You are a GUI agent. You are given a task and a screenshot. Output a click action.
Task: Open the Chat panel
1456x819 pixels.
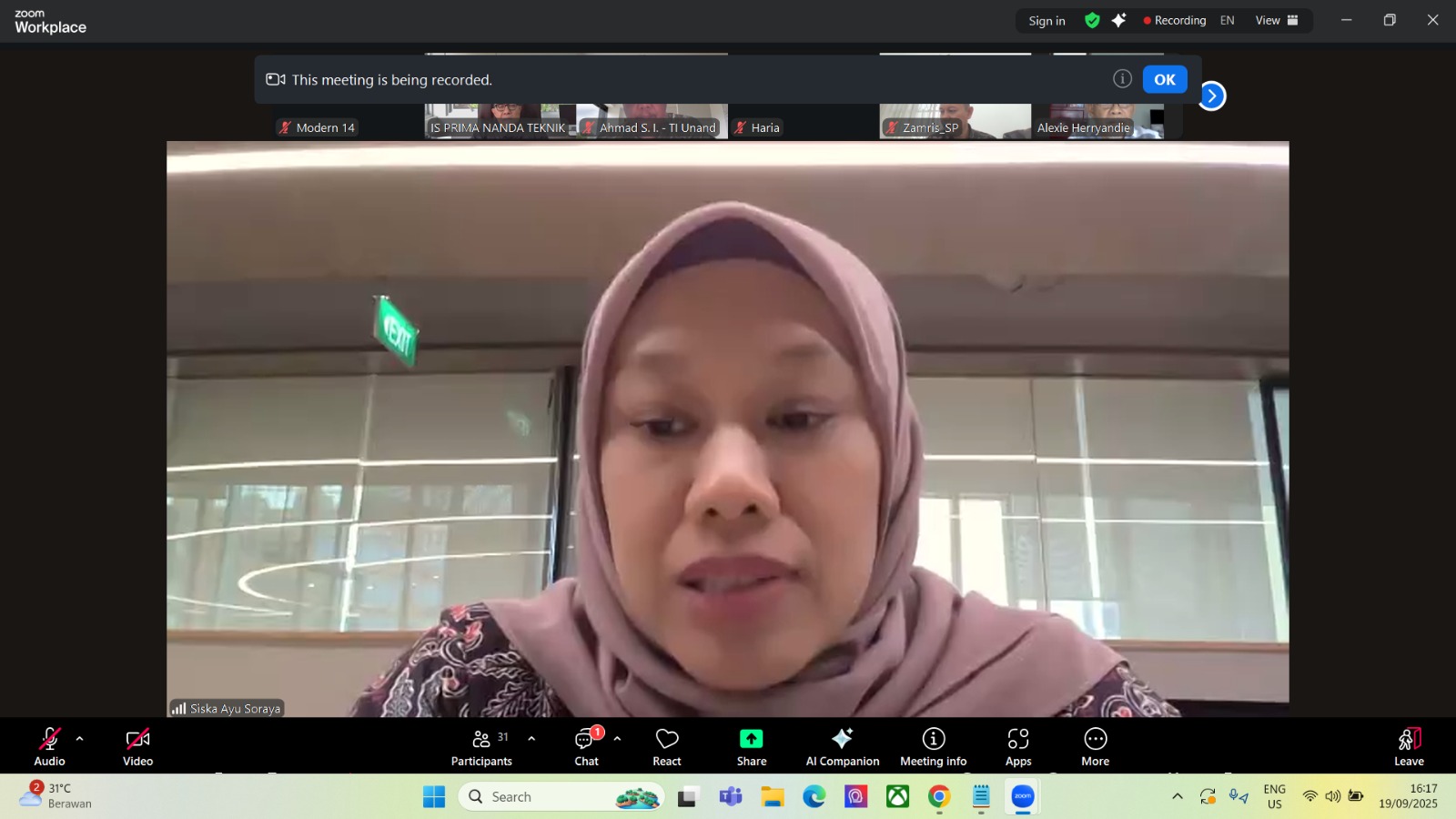586,746
